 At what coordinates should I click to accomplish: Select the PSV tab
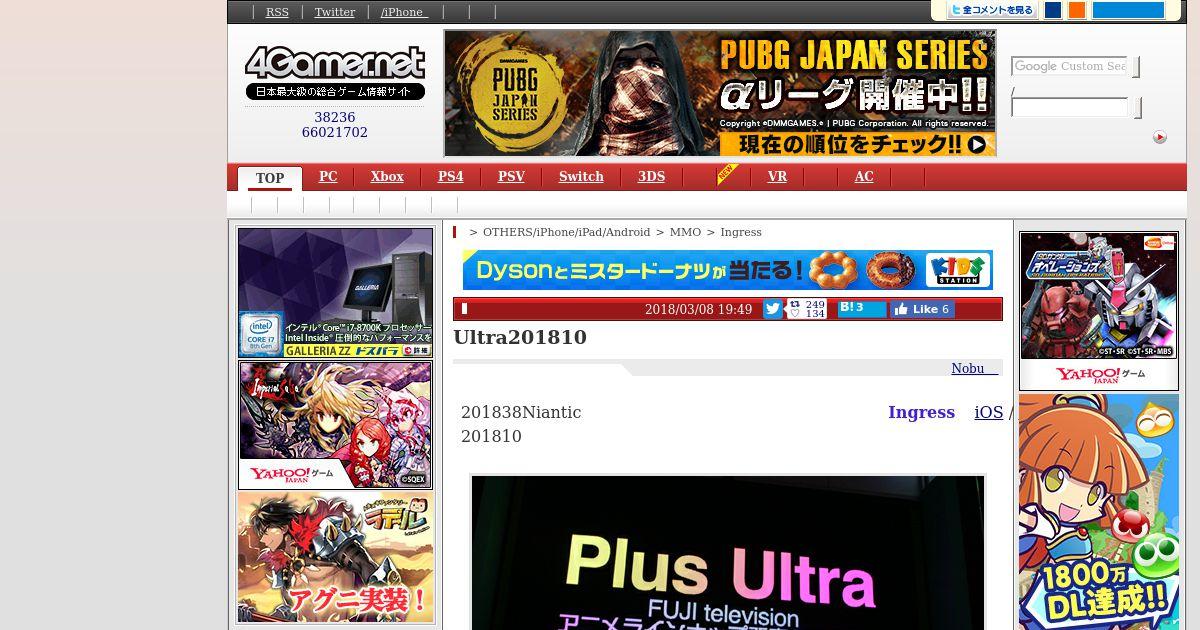[511, 176]
